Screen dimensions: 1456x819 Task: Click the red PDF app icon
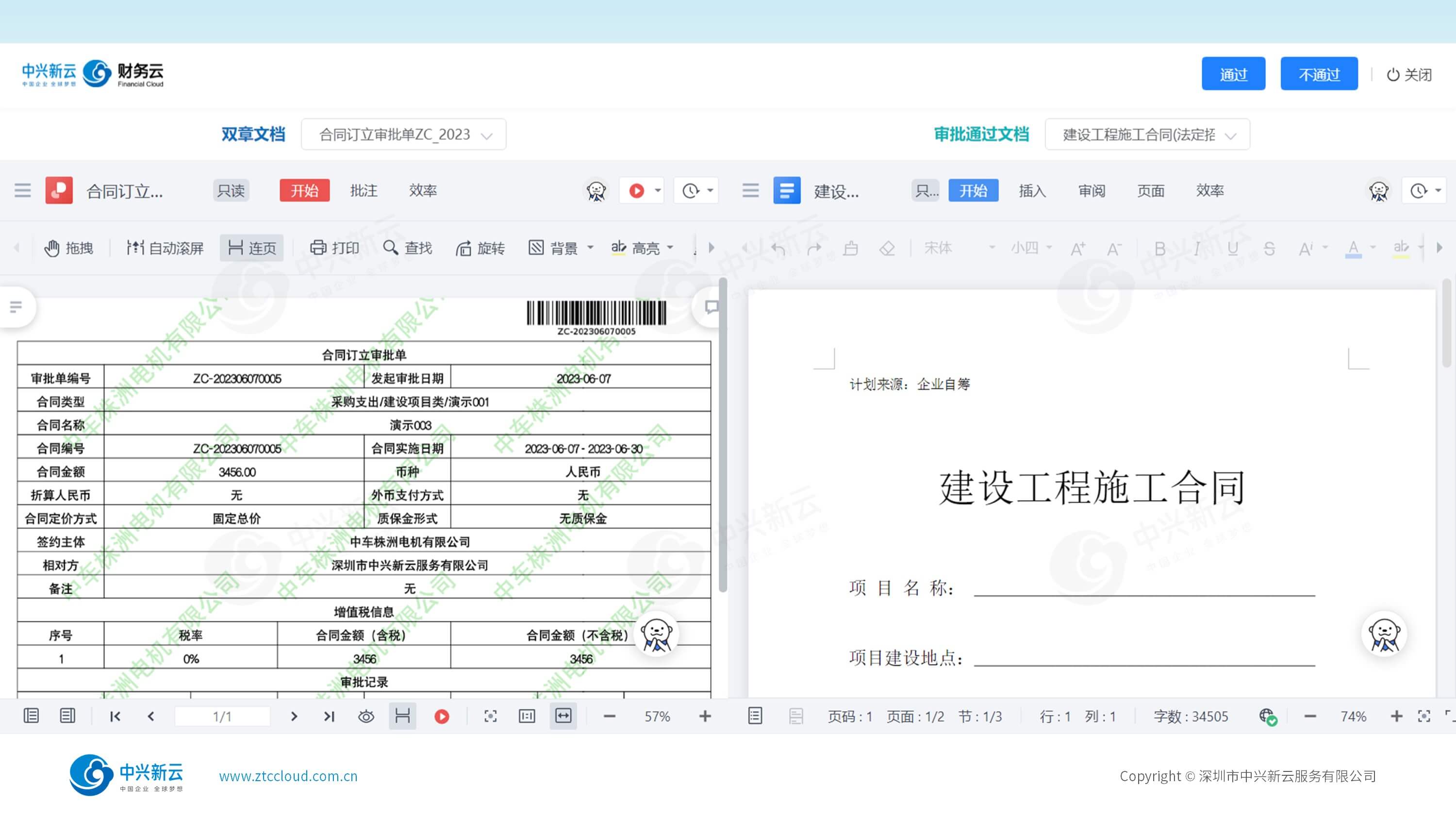(59, 190)
